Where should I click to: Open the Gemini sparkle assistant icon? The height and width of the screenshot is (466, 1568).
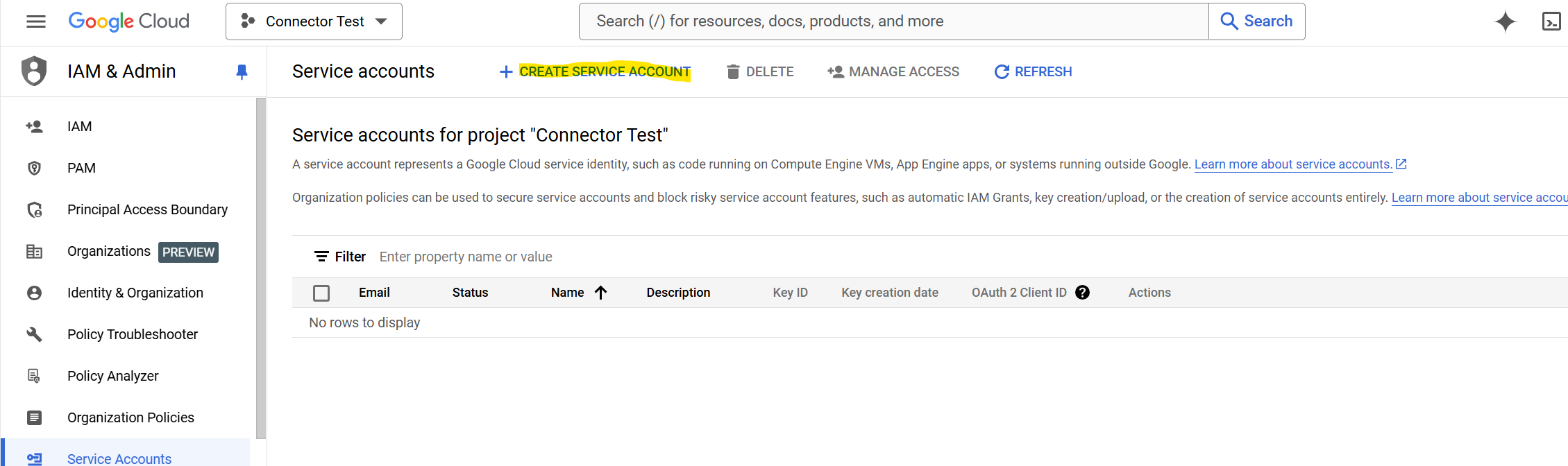pos(1505,21)
